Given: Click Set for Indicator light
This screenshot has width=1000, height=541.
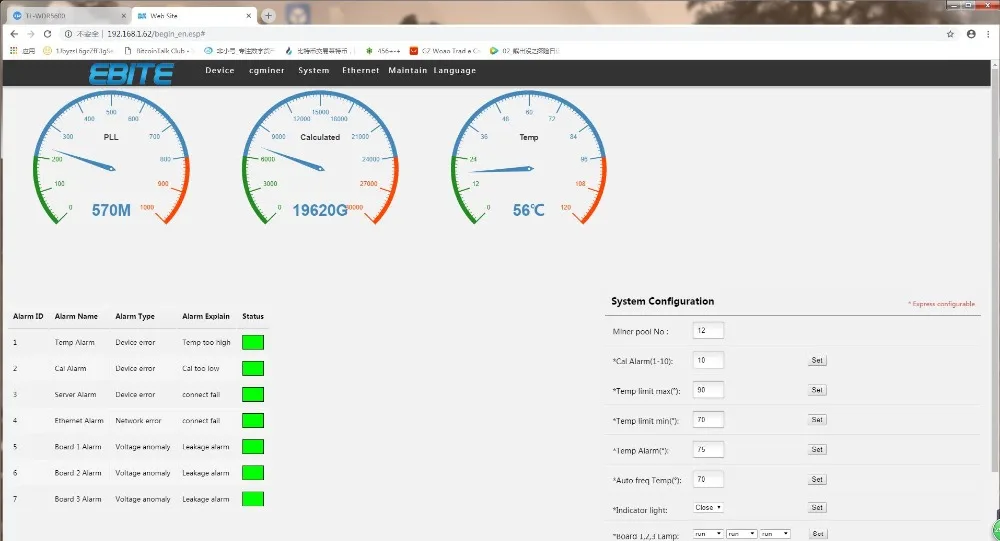Looking at the screenshot, I should [x=817, y=508].
